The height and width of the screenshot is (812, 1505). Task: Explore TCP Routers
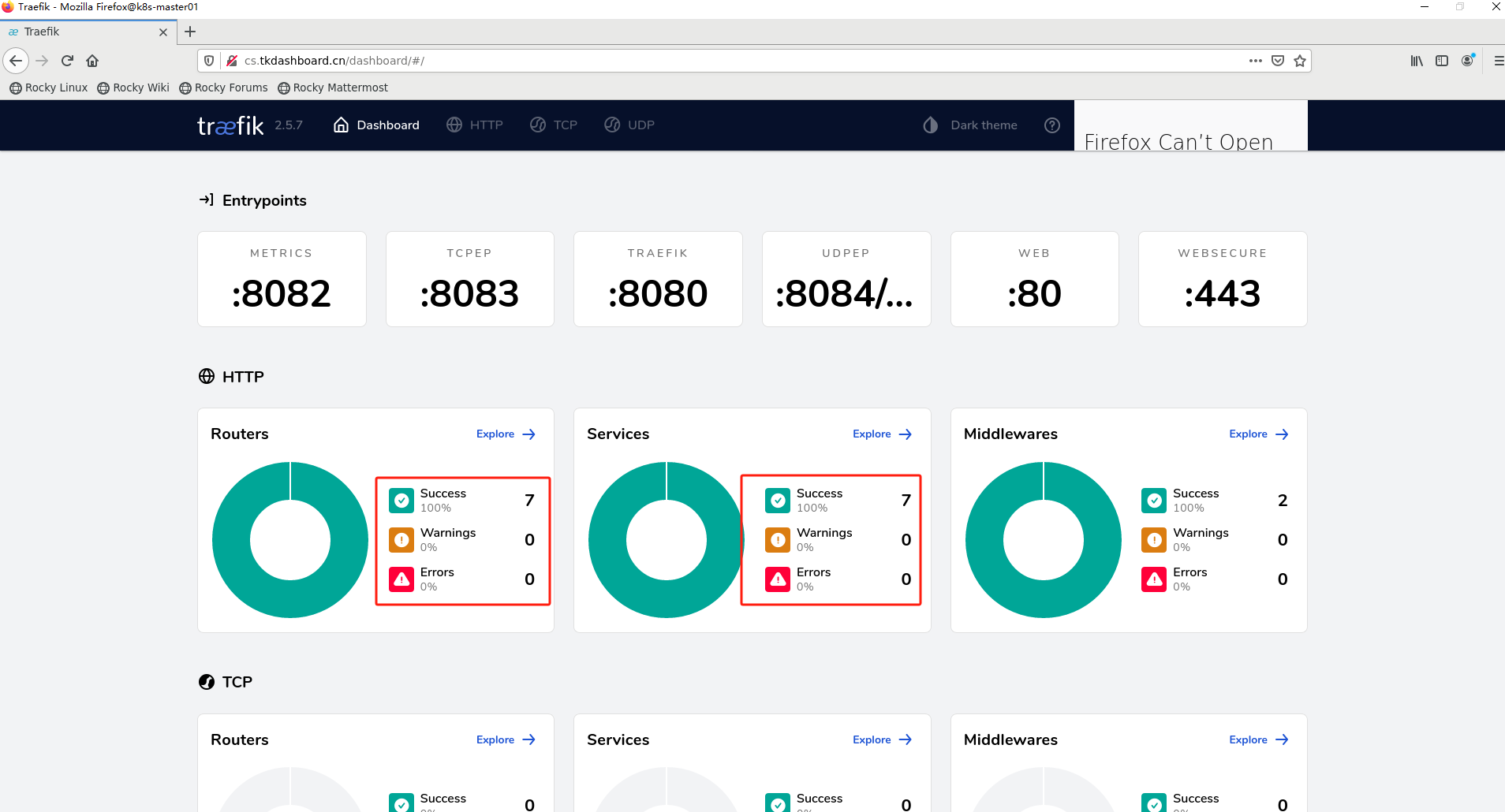coord(506,739)
